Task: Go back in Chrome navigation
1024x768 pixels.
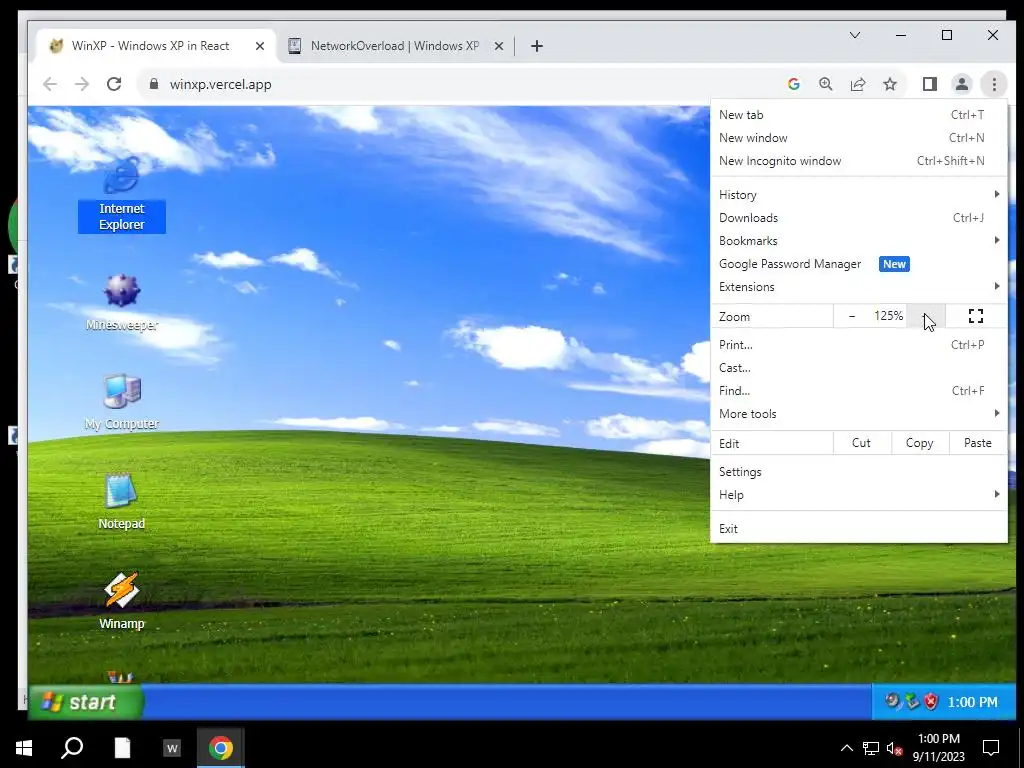Action: click(50, 84)
